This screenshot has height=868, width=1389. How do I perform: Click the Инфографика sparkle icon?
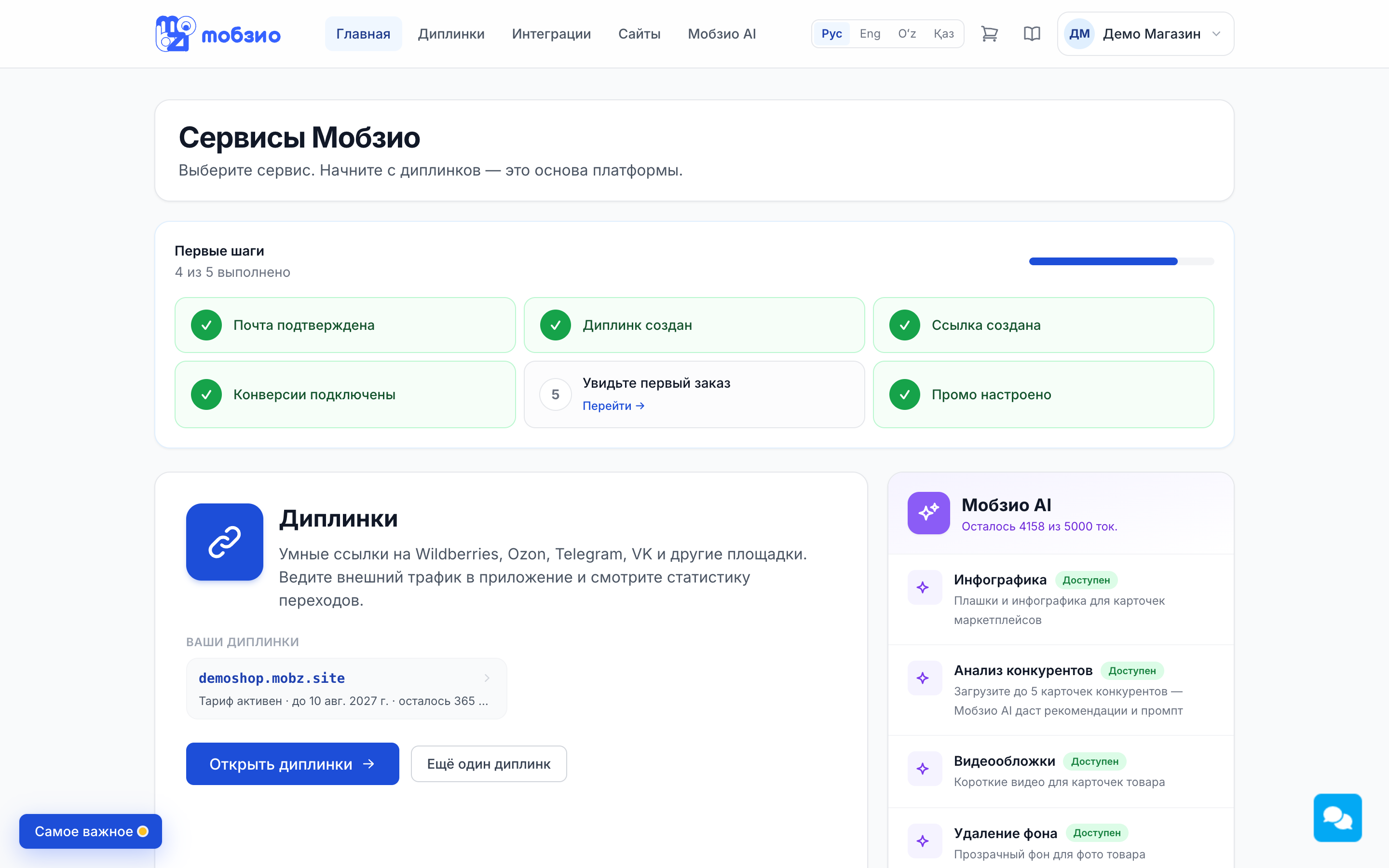pos(924,587)
